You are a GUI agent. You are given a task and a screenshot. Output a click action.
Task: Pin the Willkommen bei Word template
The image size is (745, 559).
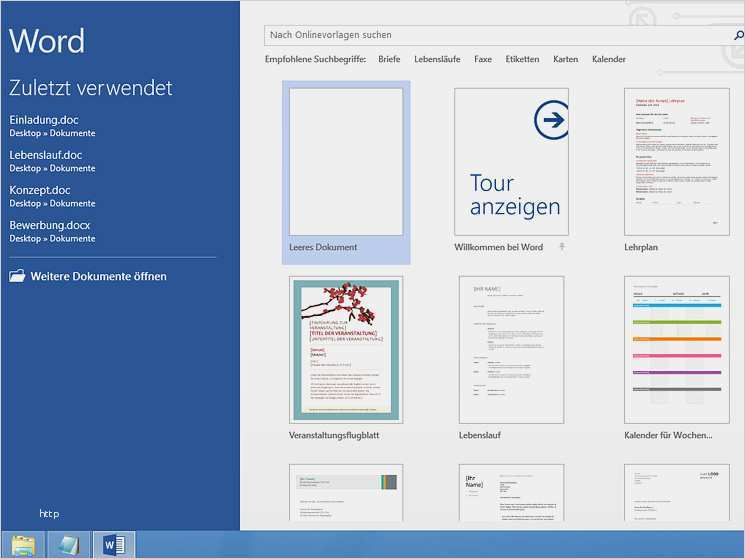pos(562,247)
